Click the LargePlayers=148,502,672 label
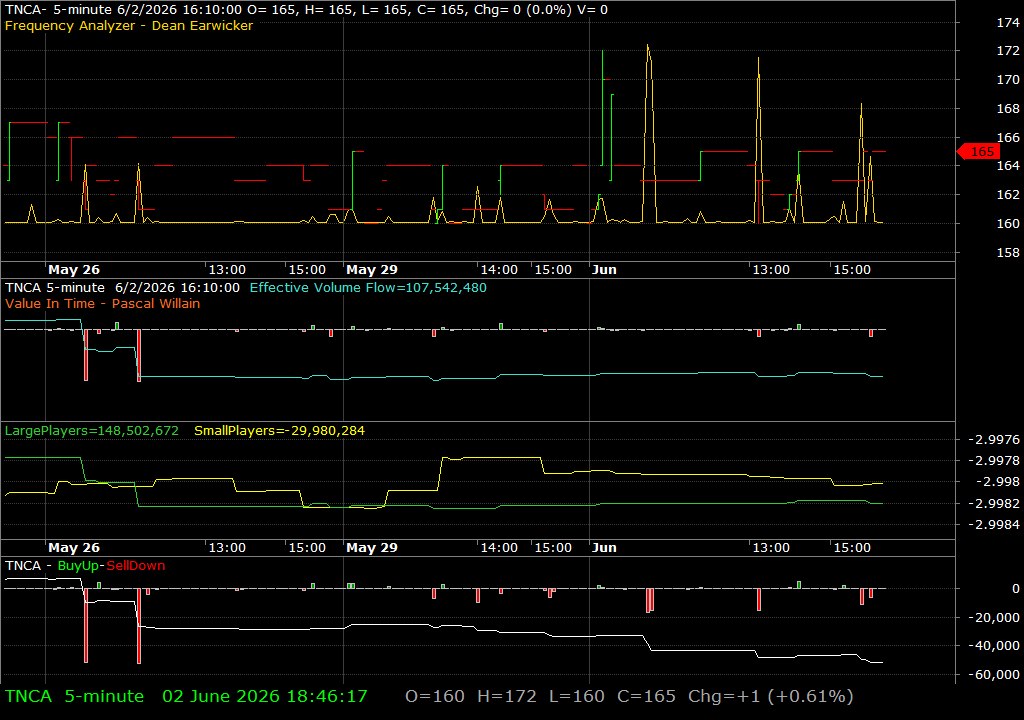The image size is (1024, 720). pyautogui.click(x=91, y=431)
